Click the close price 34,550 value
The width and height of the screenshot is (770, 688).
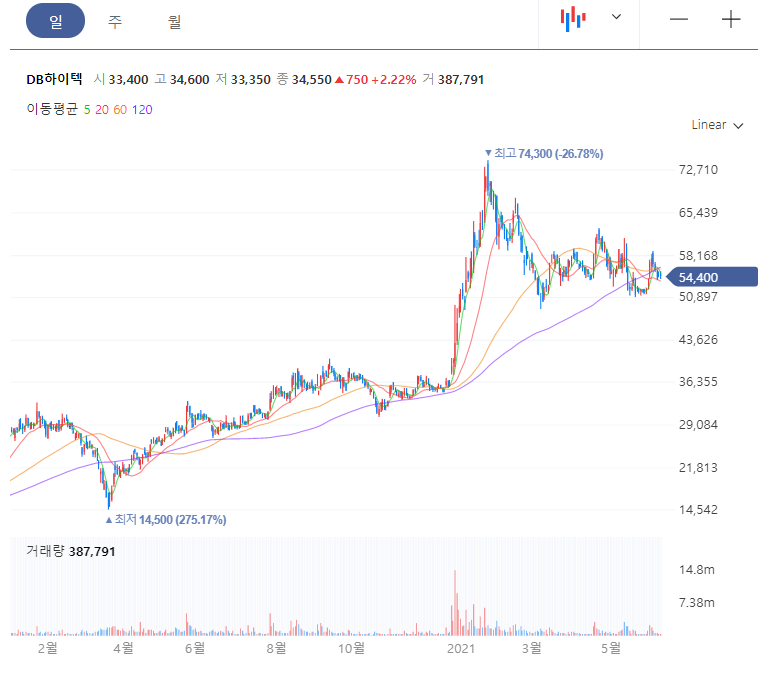coord(312,80)
